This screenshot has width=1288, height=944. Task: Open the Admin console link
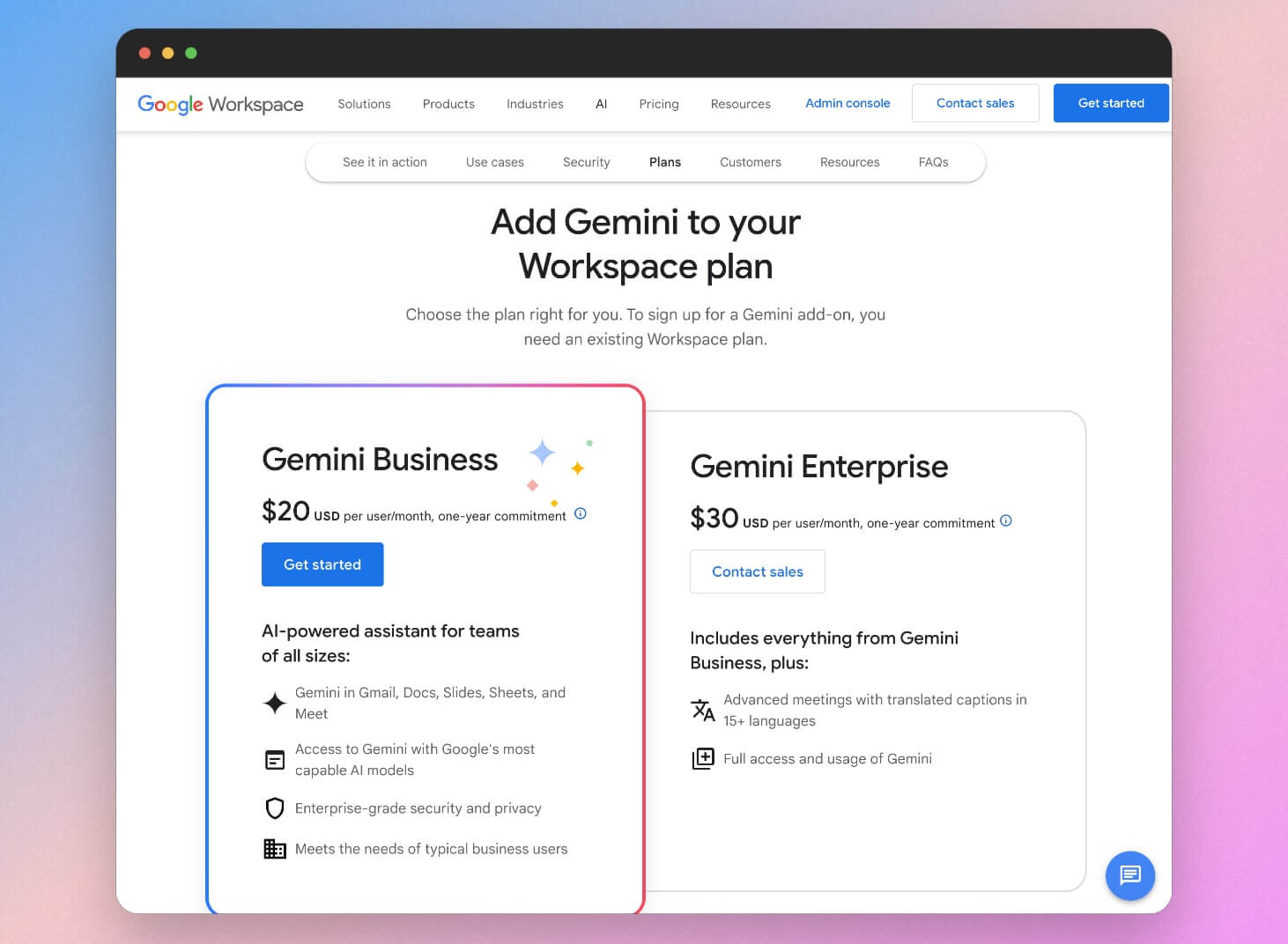[x=848, y=103]
